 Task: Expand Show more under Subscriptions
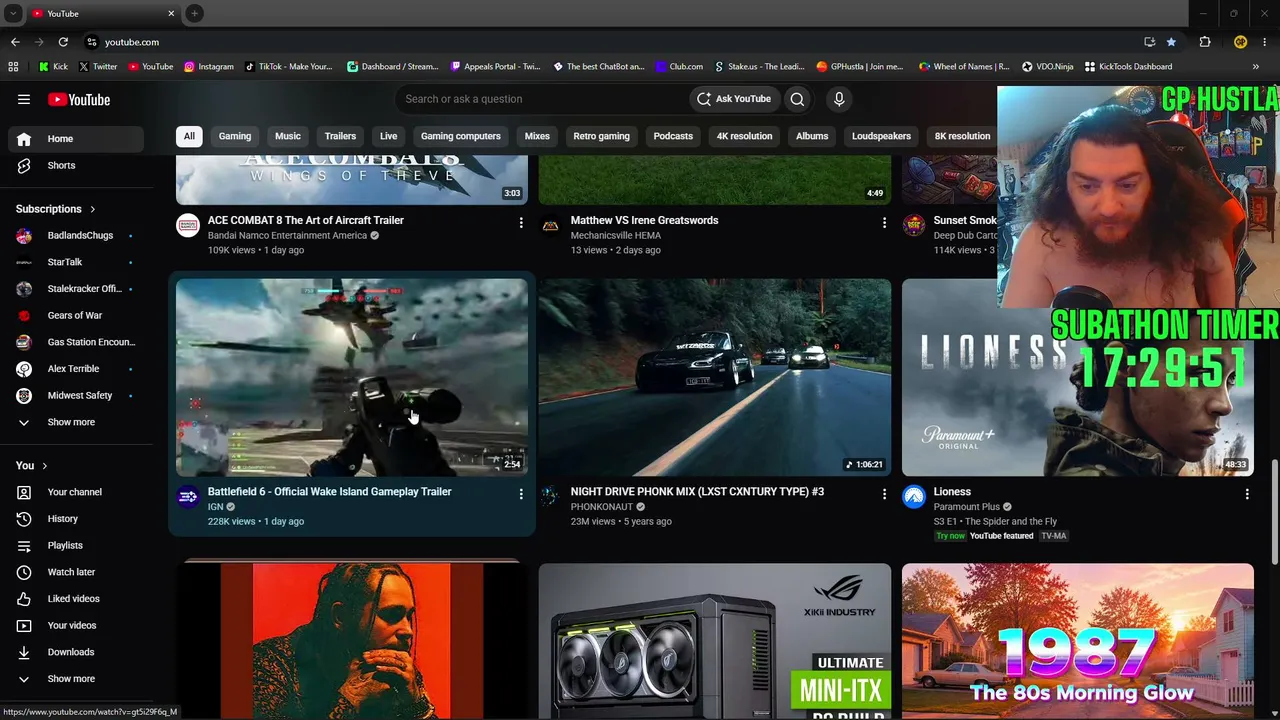76,422
